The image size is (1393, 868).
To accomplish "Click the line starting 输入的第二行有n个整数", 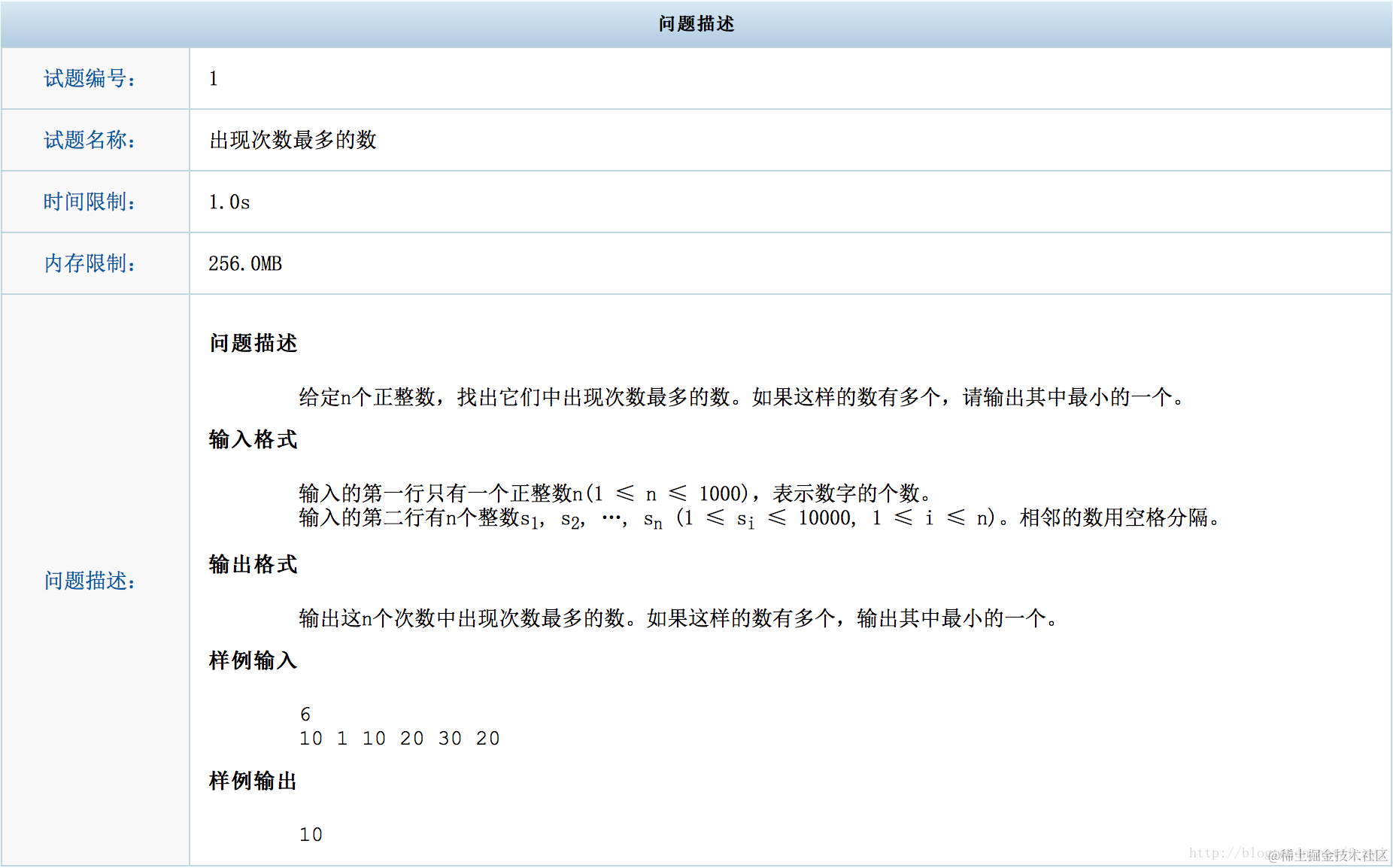I will coord(760,518).
